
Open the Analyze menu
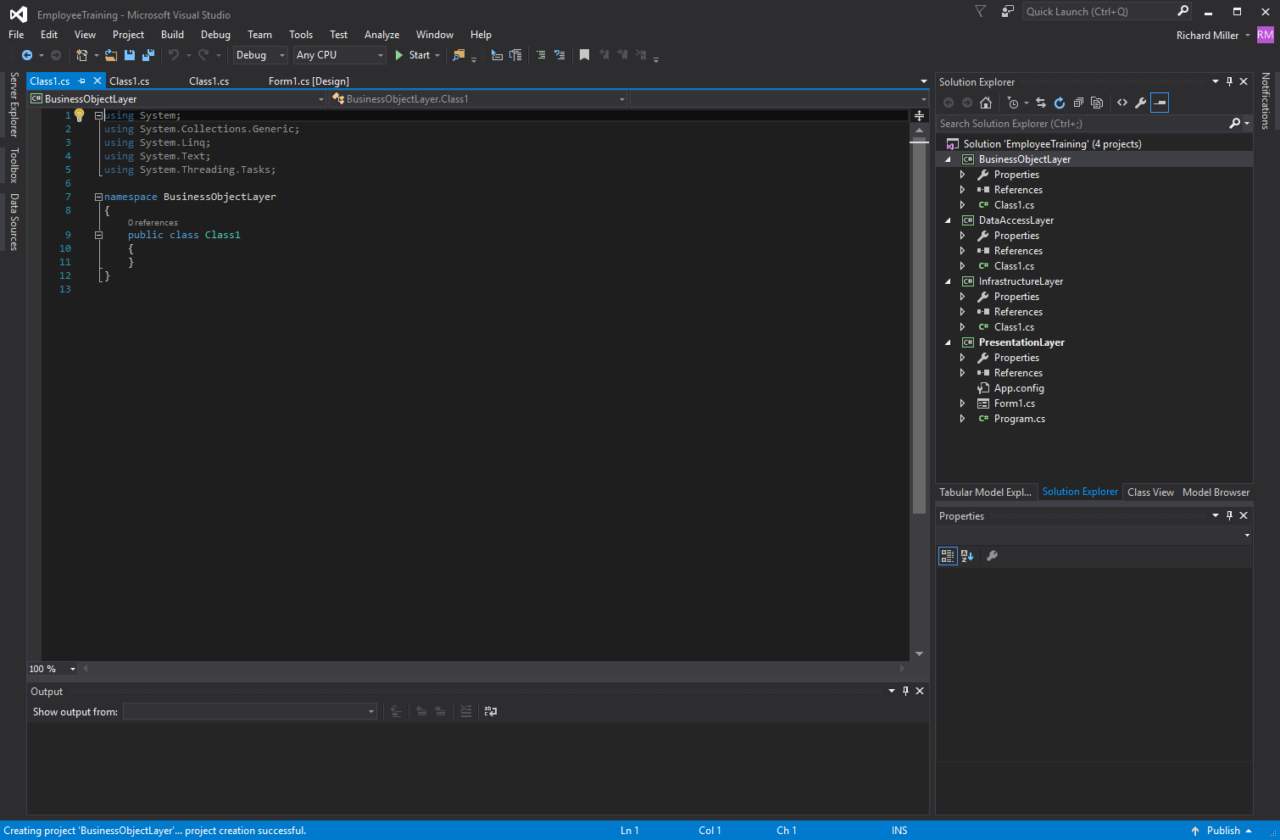pos(382,34)
